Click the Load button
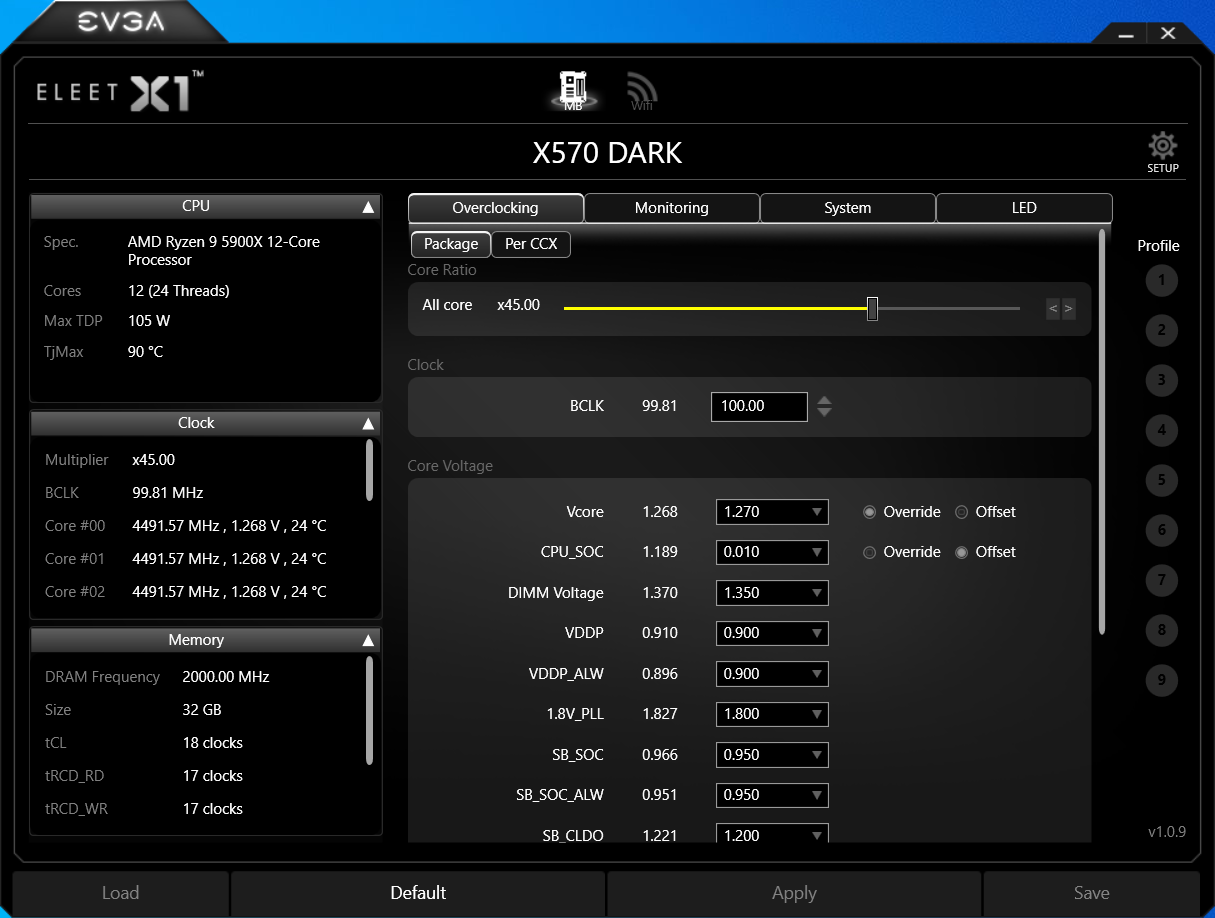1215x918 pixels. tap(121, 893)
